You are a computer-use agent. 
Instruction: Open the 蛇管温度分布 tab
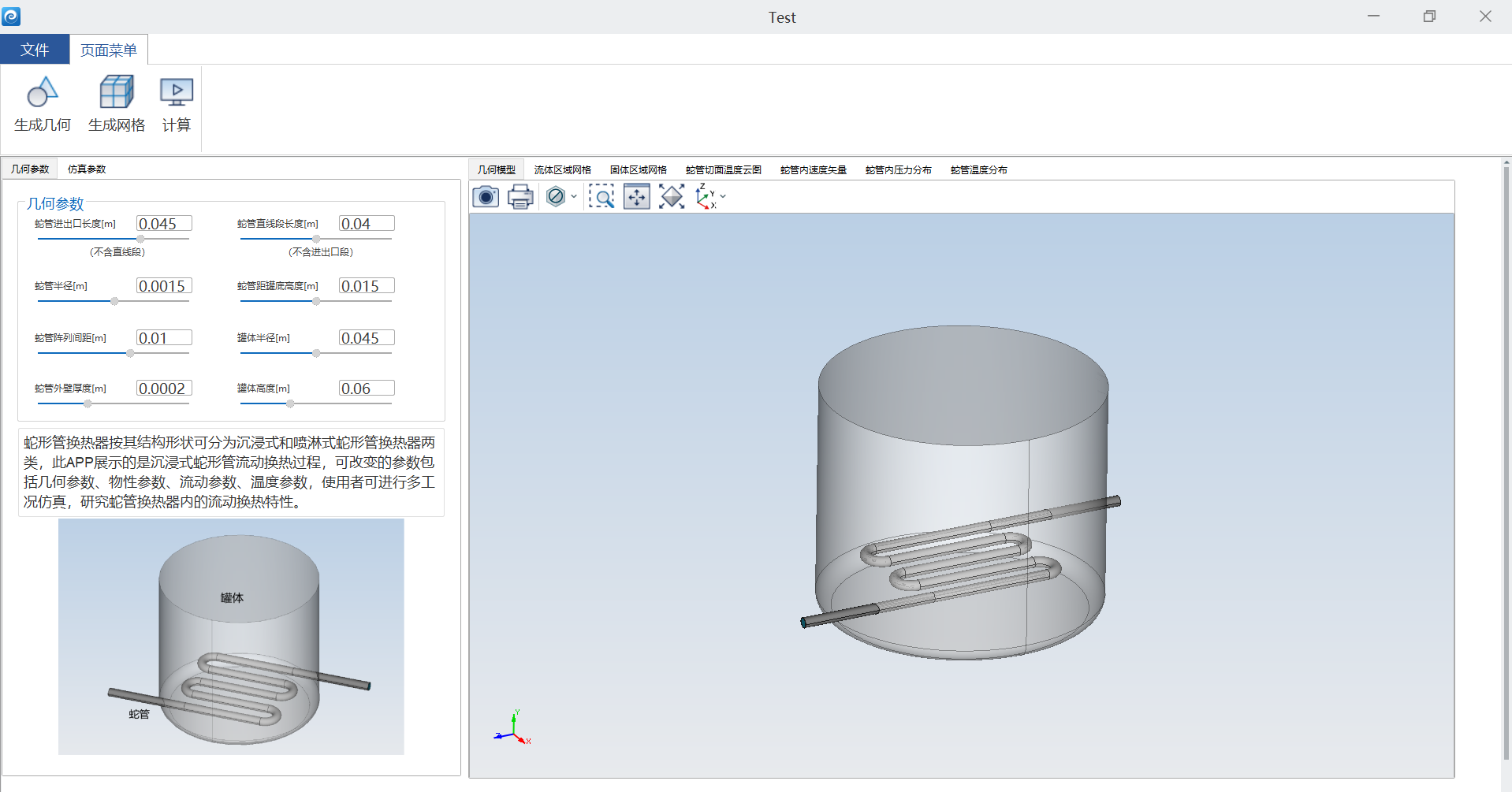click(979, 169)
